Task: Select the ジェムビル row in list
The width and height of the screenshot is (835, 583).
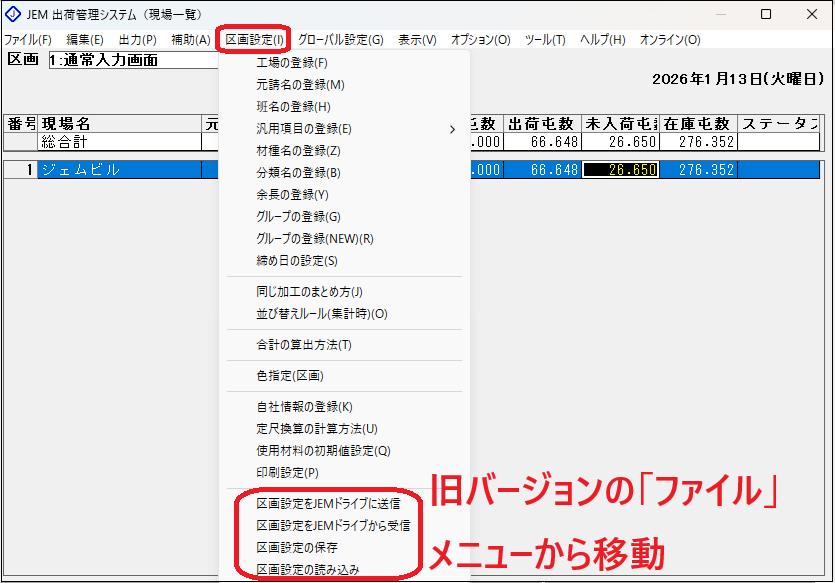Action: click(118, 170)
